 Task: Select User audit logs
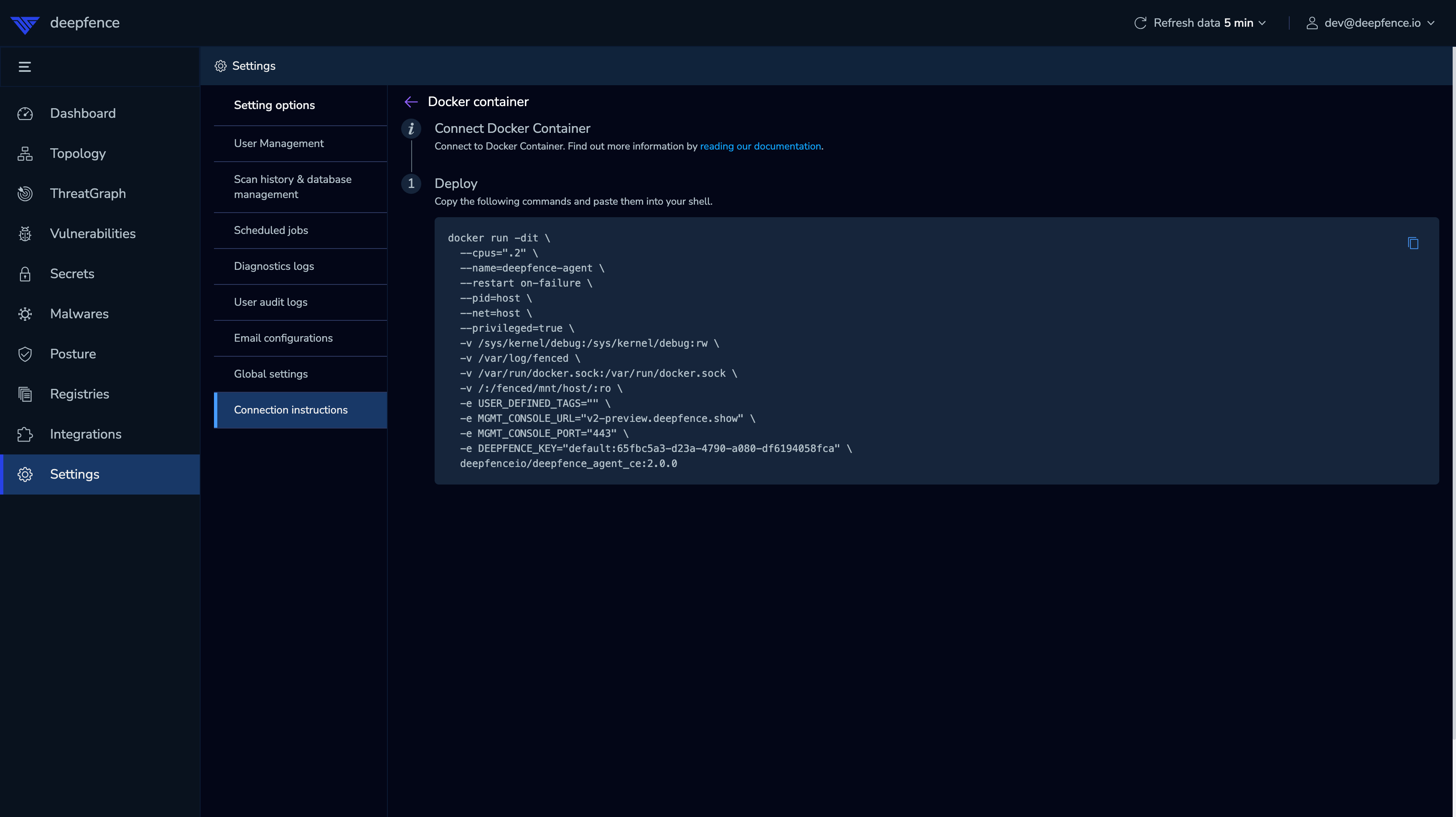pos(301,302)
